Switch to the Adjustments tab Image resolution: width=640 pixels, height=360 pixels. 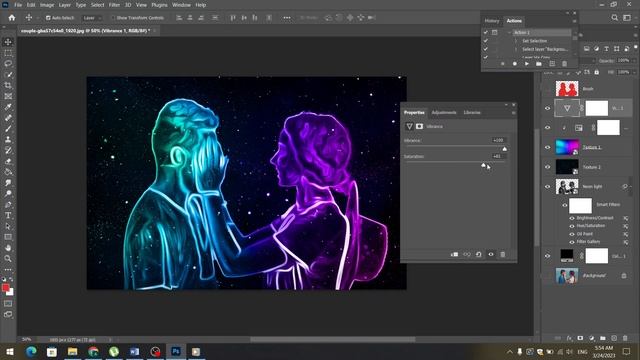[x=444, y=113]
